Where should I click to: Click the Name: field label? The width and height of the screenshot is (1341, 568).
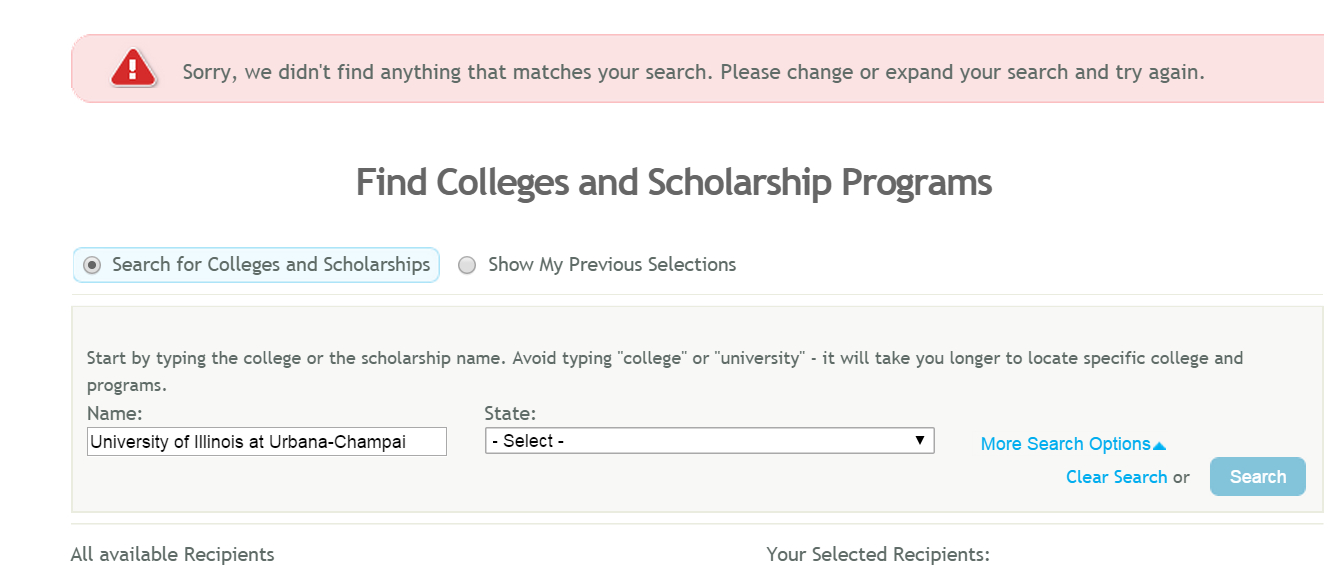[114, 413]
